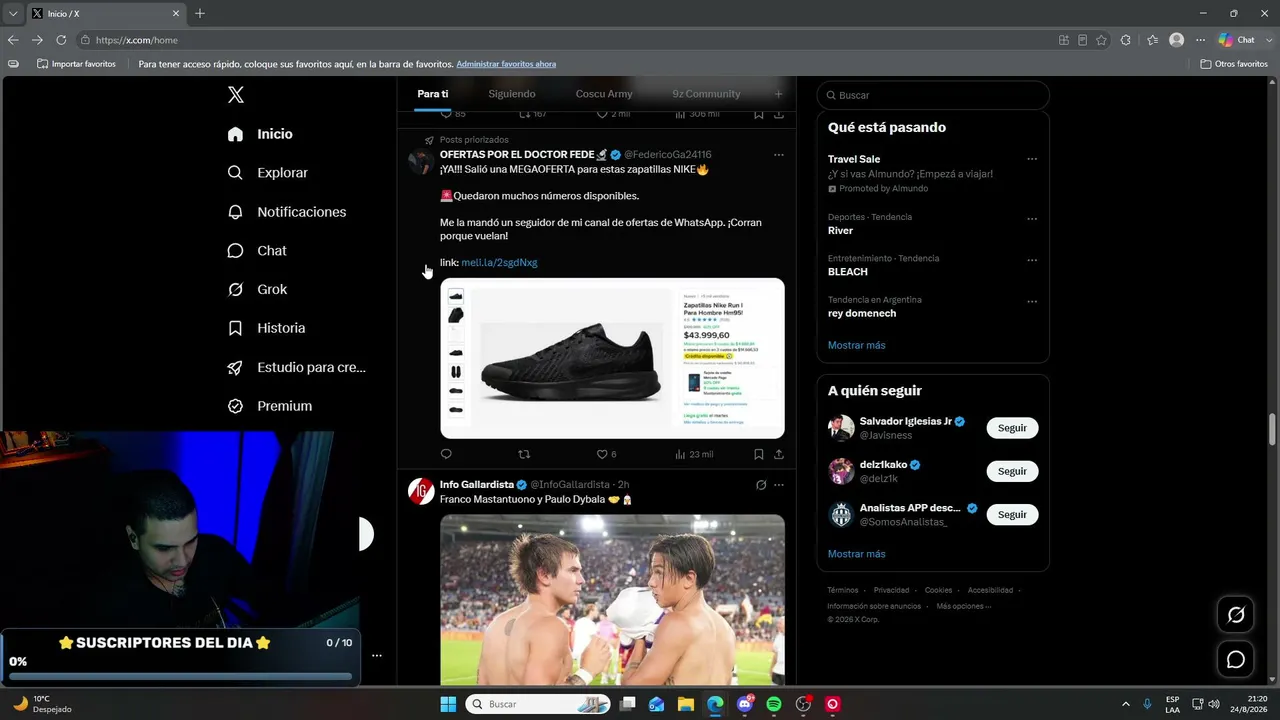Open the Privacidad footer link
The image size is (1280, 720).
[892, 590]
